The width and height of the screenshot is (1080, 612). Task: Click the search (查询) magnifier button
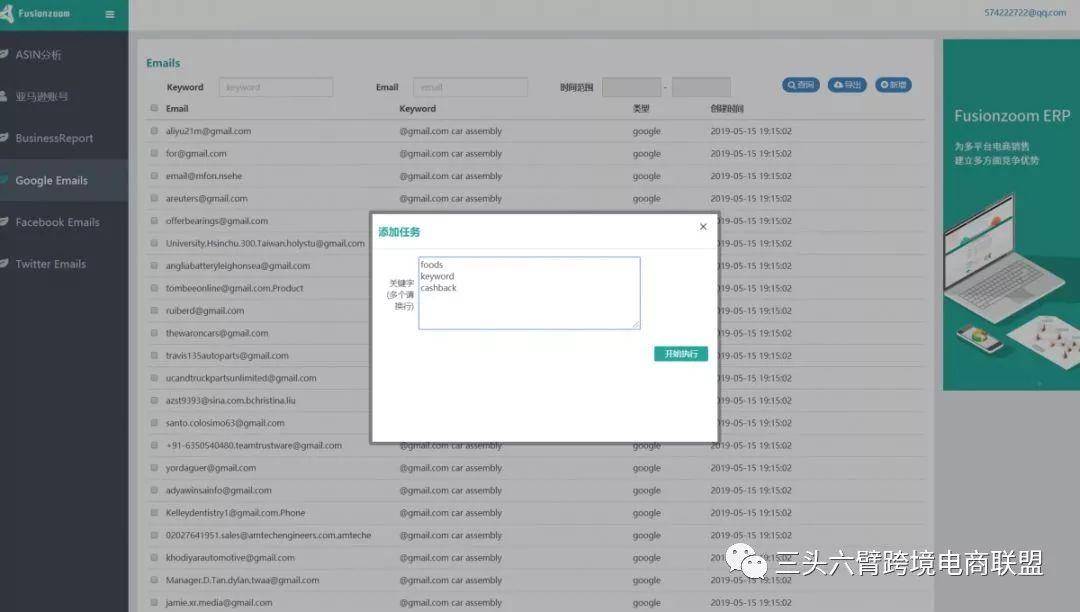[800, 85]
